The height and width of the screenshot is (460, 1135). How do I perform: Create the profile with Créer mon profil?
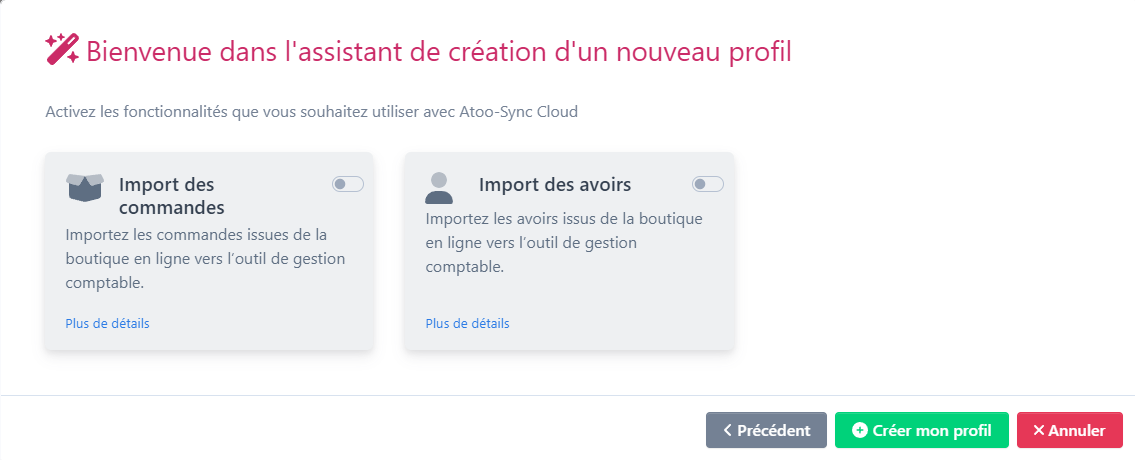[x=921, y=430]
